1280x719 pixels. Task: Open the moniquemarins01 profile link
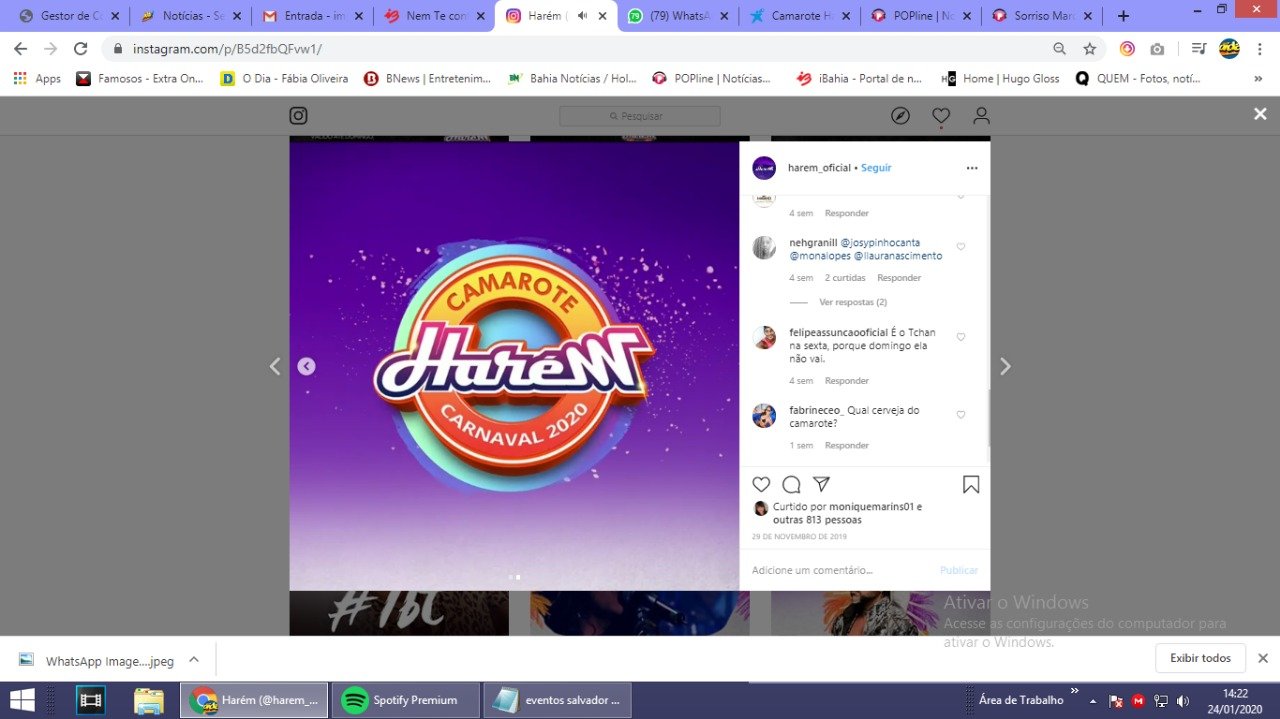872,507
